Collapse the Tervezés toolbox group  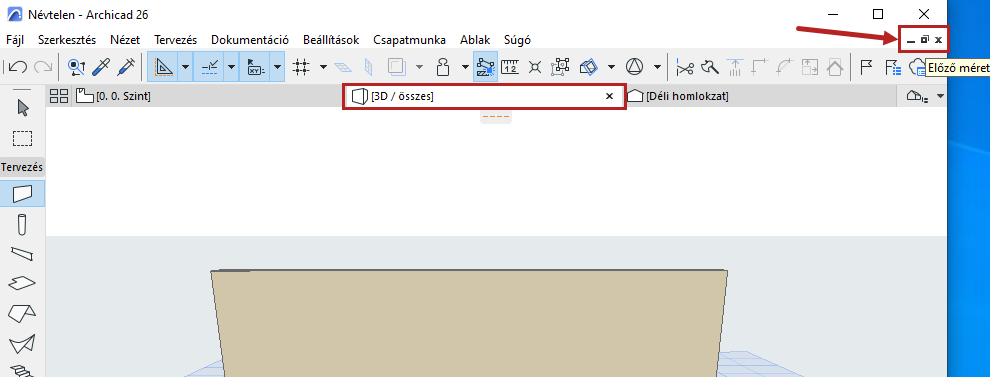(x=22, y=167)
